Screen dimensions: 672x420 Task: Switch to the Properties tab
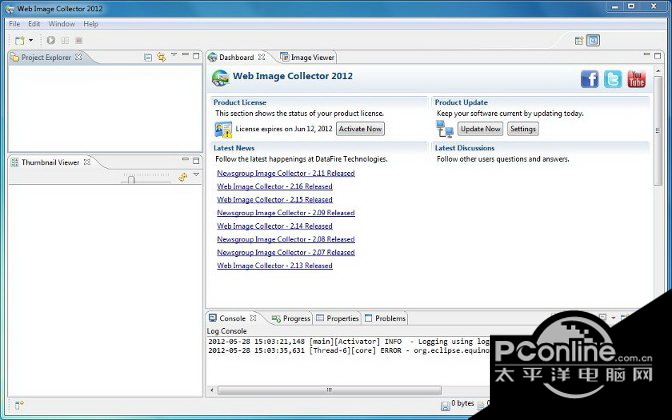338,318
